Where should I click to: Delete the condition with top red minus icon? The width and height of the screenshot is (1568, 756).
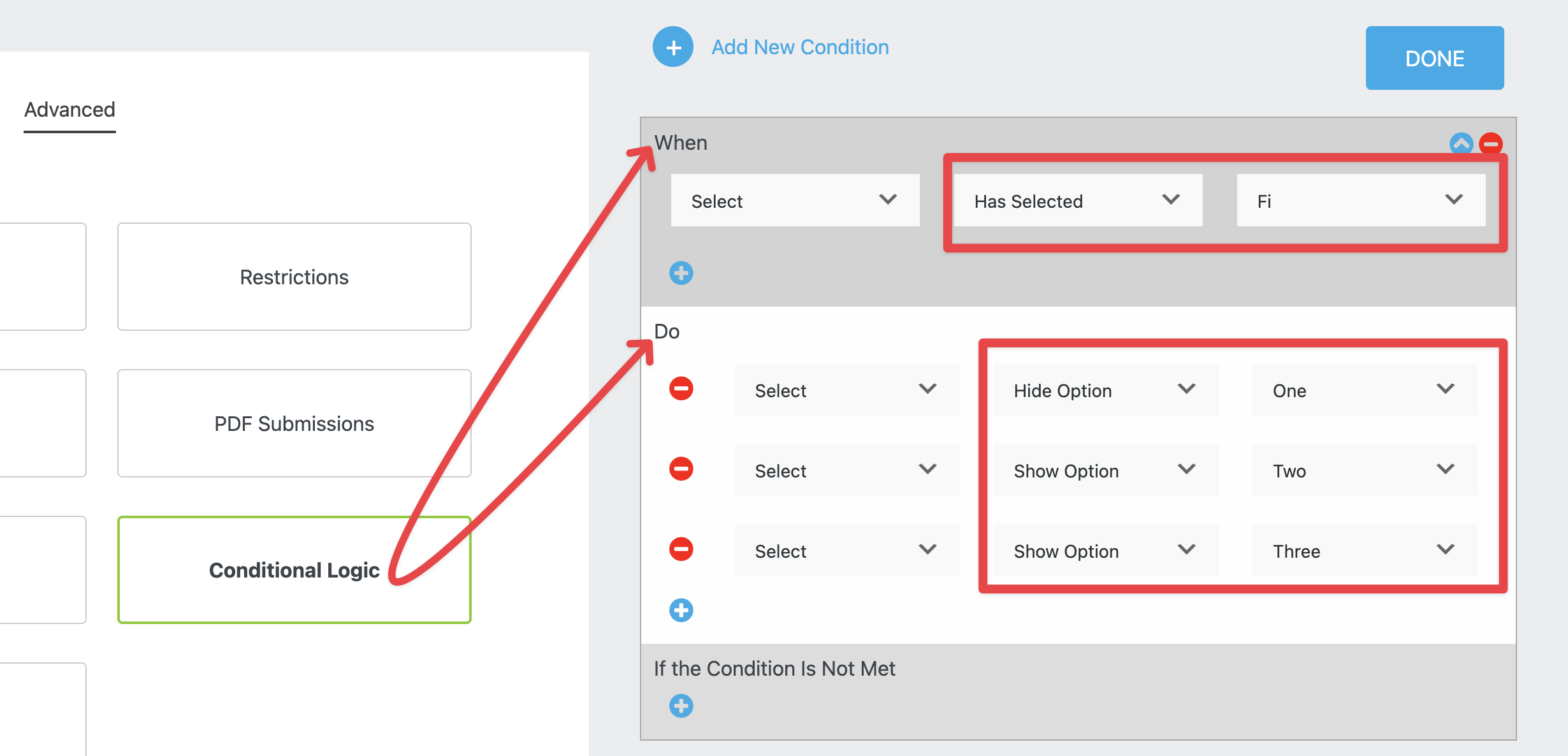click(1491, 143)
